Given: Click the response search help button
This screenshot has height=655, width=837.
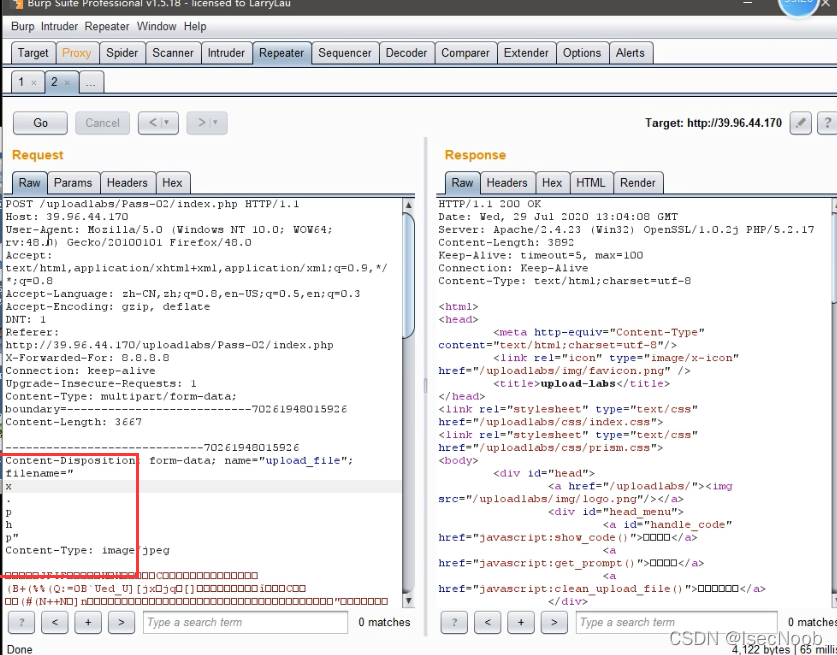Looking at the screenshot, I should click(454, 622).
